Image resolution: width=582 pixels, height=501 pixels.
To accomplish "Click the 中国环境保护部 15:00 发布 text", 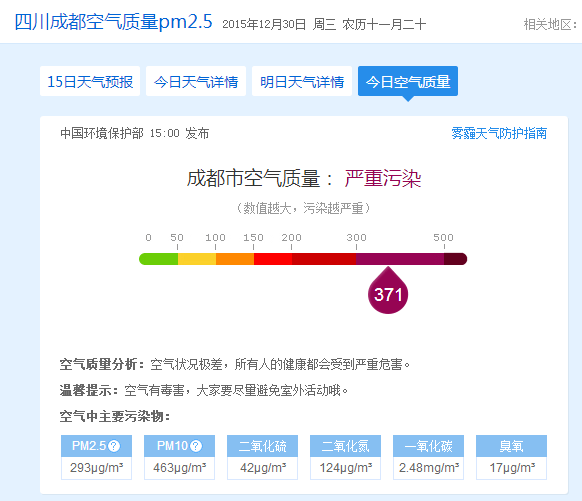I will 134,133.
